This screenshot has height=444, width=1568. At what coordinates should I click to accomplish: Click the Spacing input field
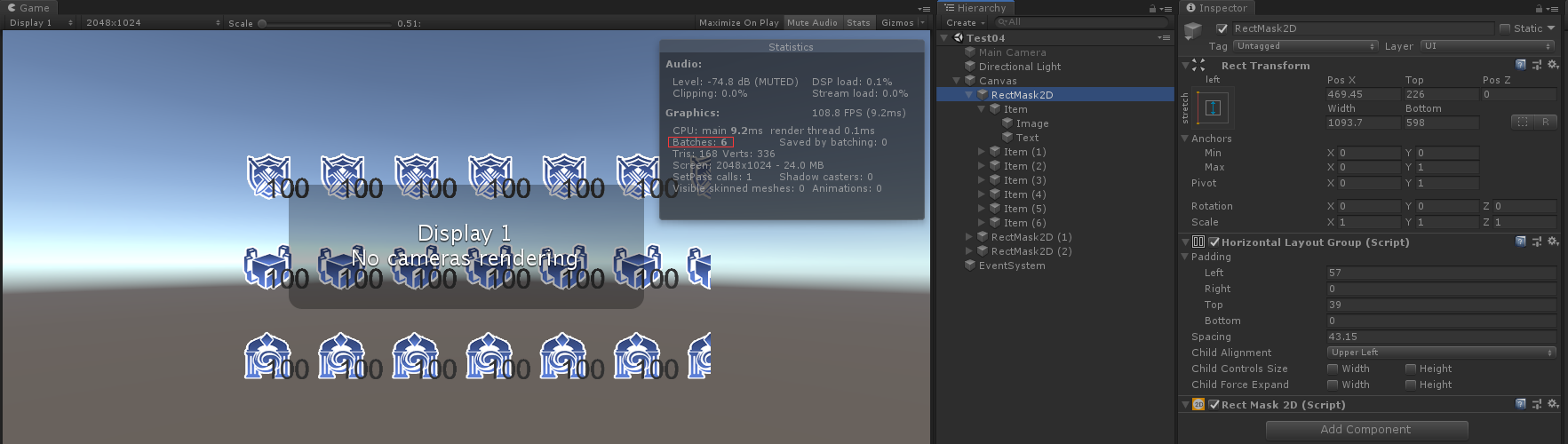pyautogui.click(x=1439, y=337)
